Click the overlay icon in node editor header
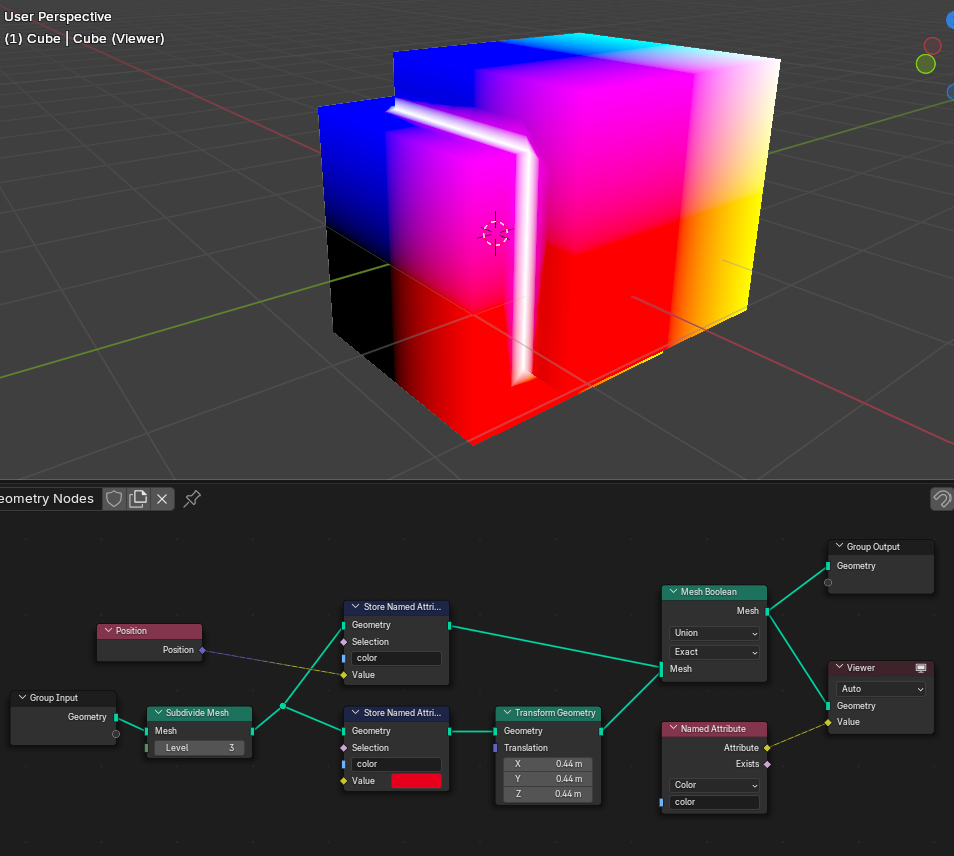Image resolution: width=954 pixels, height=856 pixels. tap(942, 499)
